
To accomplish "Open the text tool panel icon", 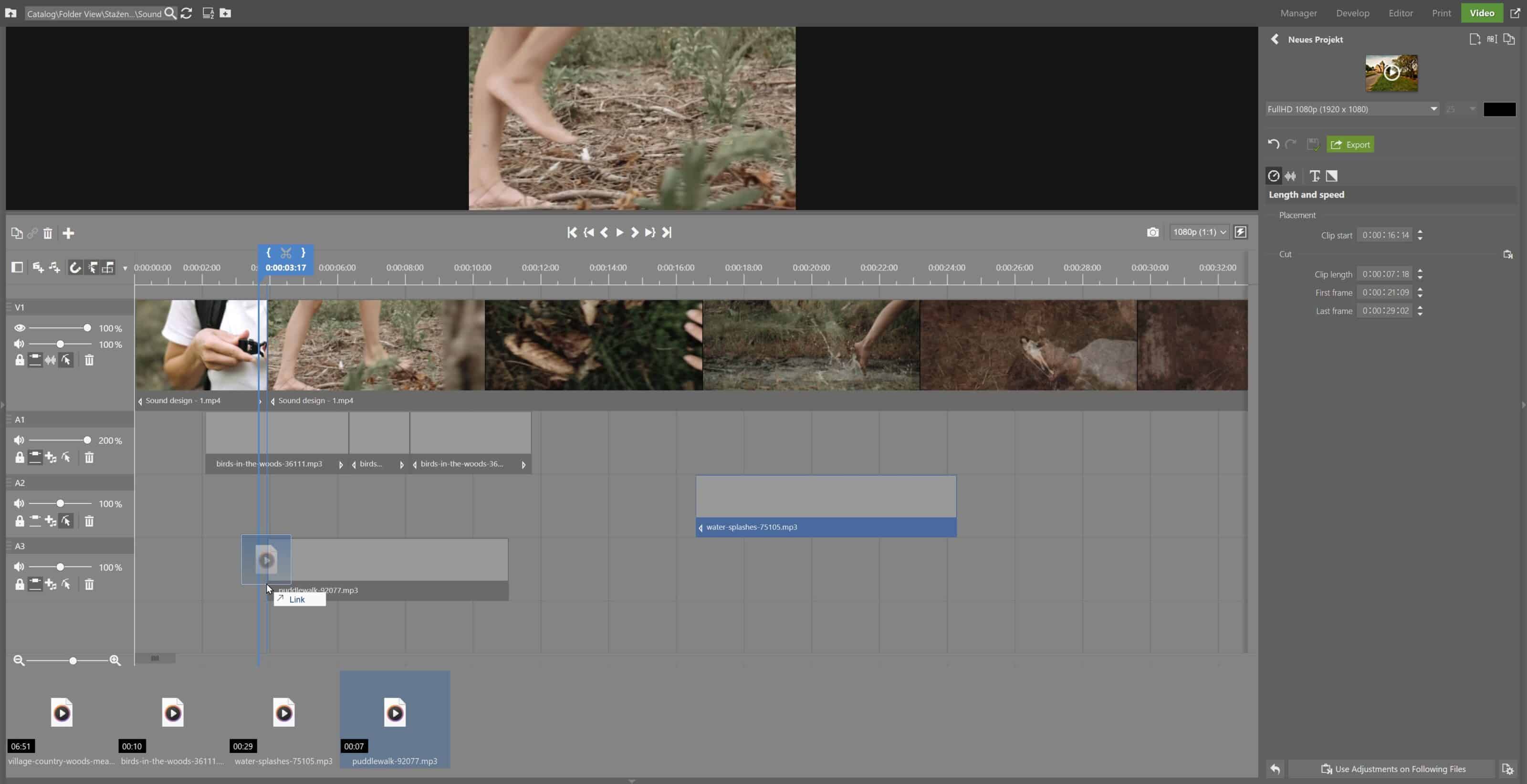I will [1314, 176].
